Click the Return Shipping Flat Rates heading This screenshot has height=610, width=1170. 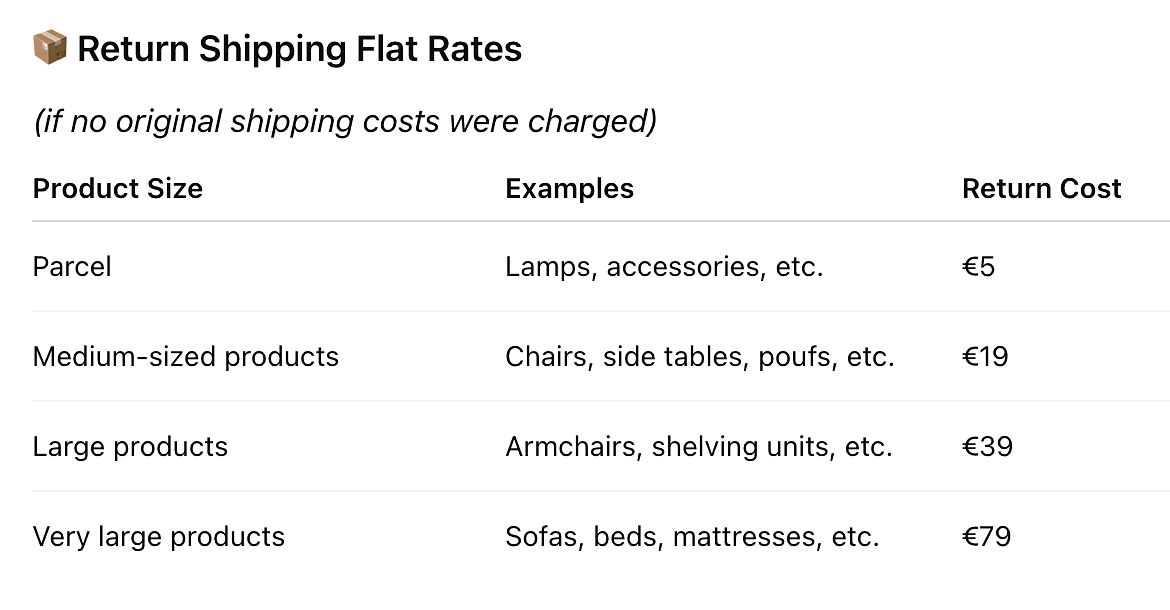pyautogui.click(x=299, y=48)
